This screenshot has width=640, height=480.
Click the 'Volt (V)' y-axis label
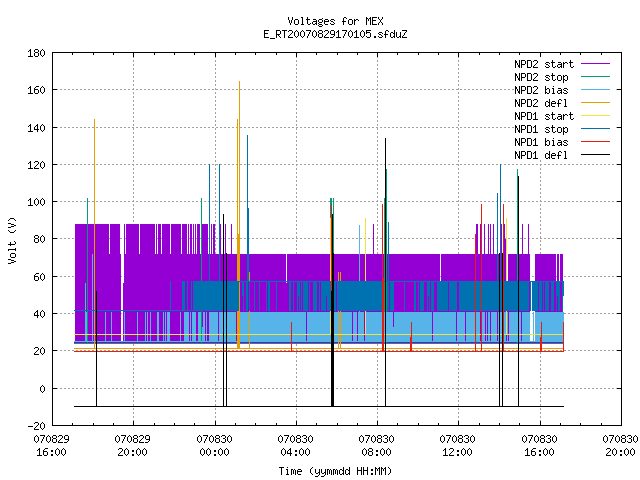click(x=12, y=241)
